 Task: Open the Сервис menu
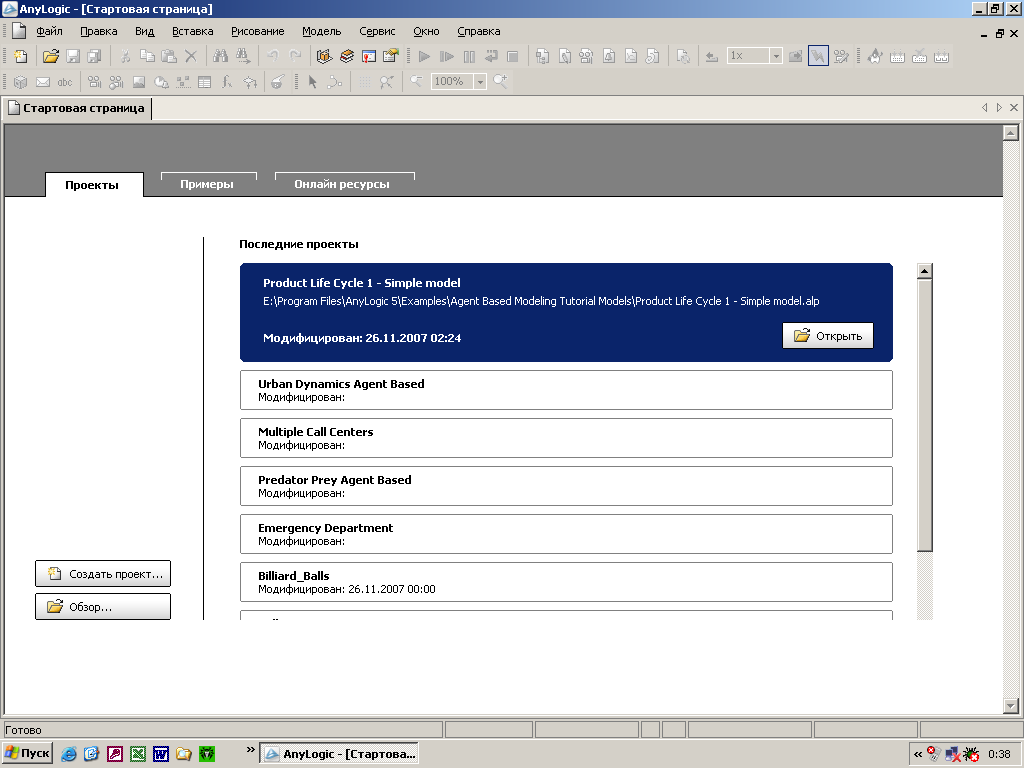click(377, 31)
